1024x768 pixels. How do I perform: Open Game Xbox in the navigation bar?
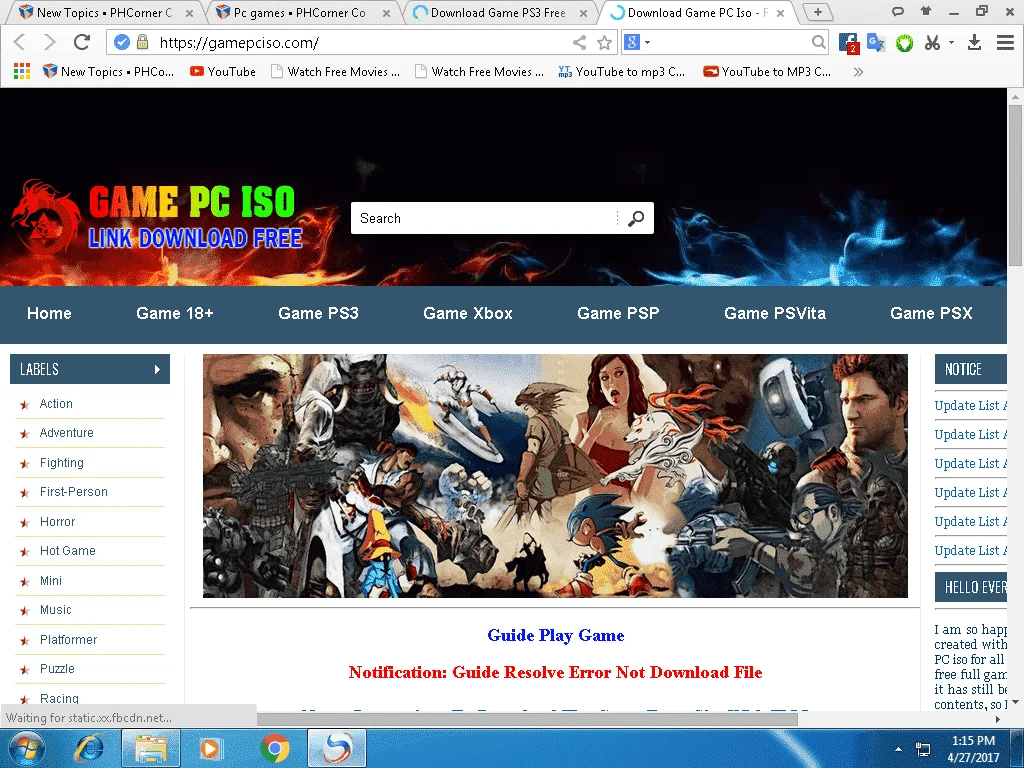(x=468, y=313)
